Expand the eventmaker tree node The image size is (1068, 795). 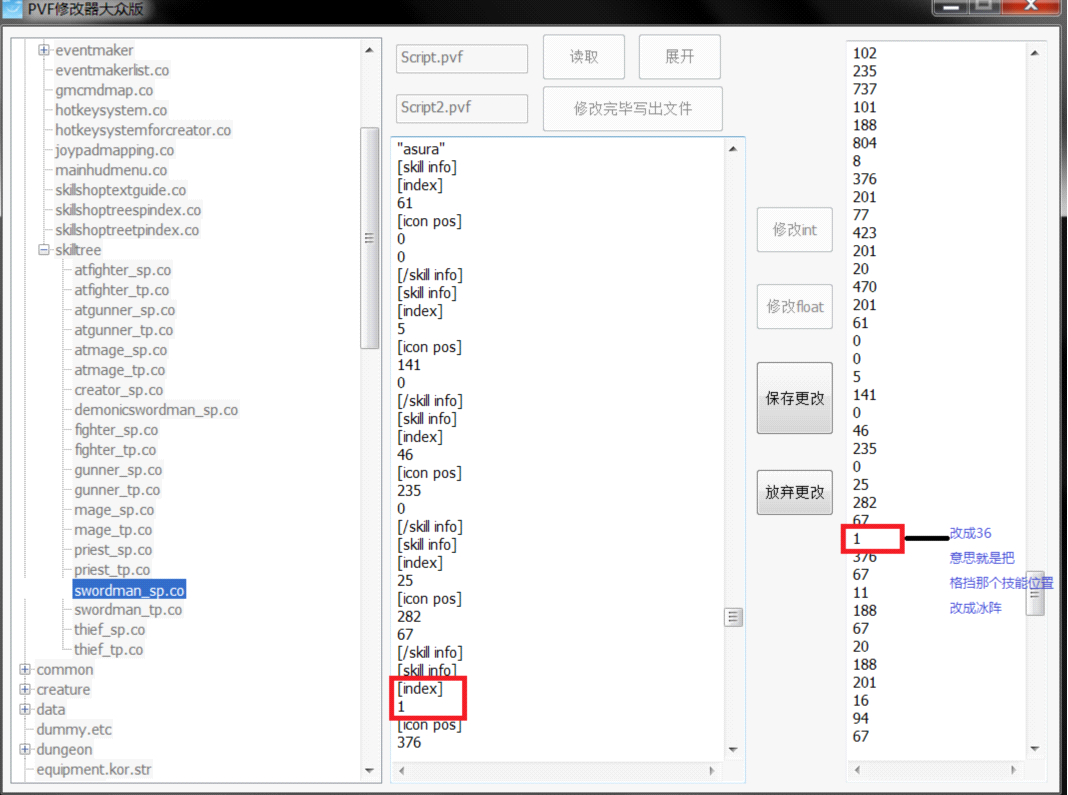[44, 50]
